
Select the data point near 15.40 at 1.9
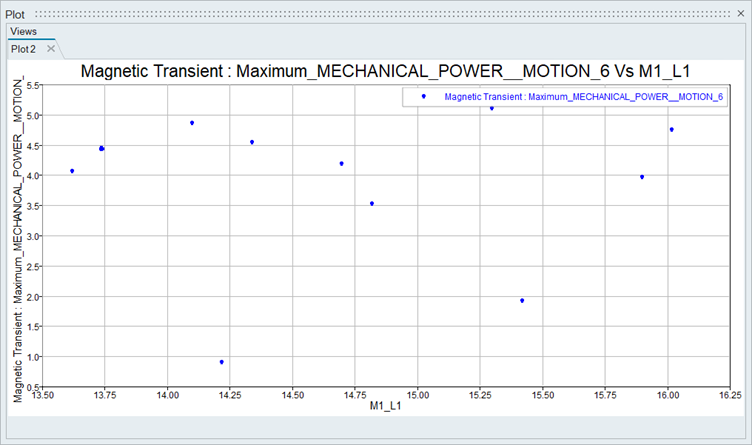point(522,301)
